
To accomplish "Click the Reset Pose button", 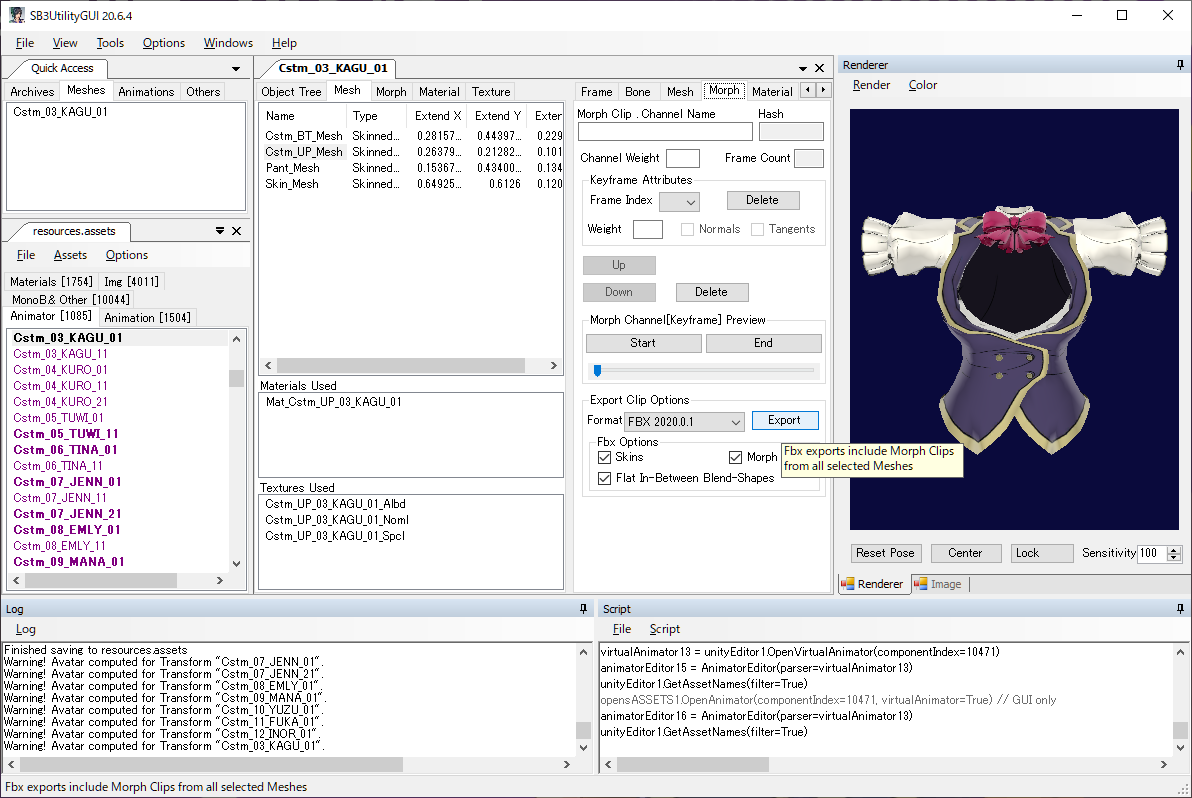I will [x=886, y=553].
